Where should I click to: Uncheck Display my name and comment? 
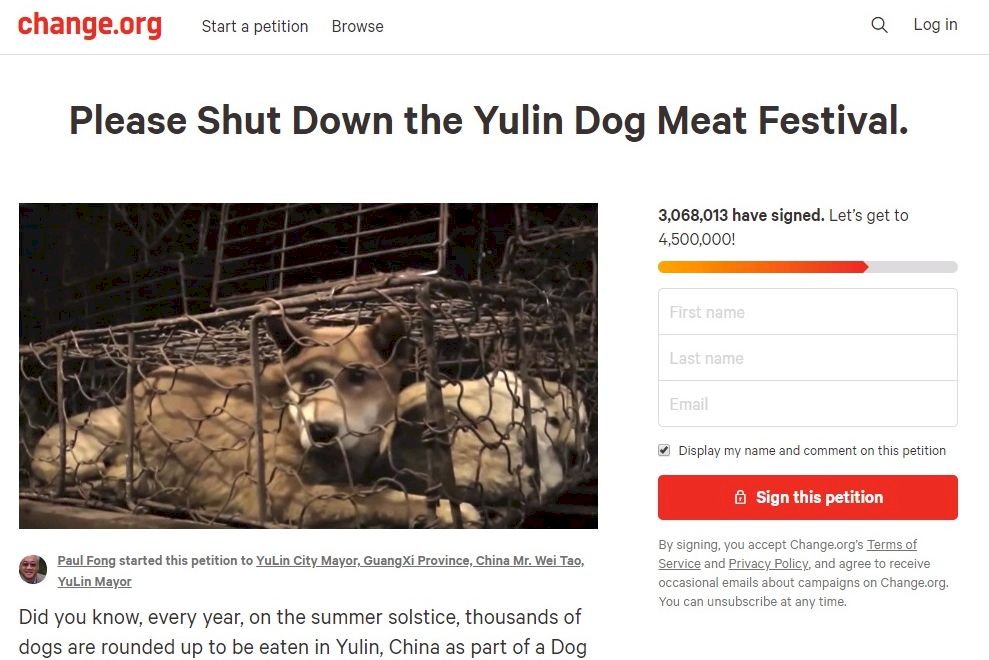point(664,450)
